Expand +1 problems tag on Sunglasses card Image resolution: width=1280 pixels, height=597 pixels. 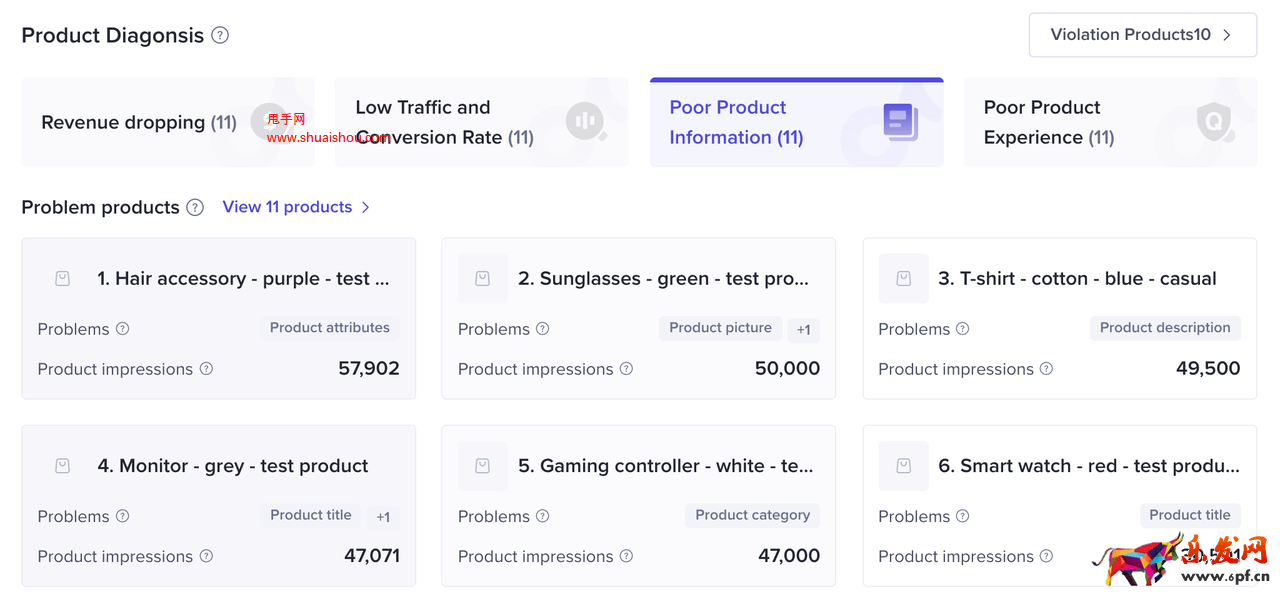(x=803, y=329)
